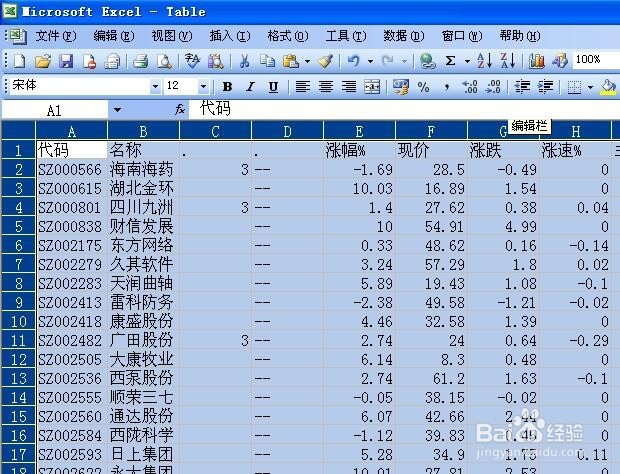Select cell containing 湖北金环
This screenshot has width=620, height=474.
(x=143, y=189)
